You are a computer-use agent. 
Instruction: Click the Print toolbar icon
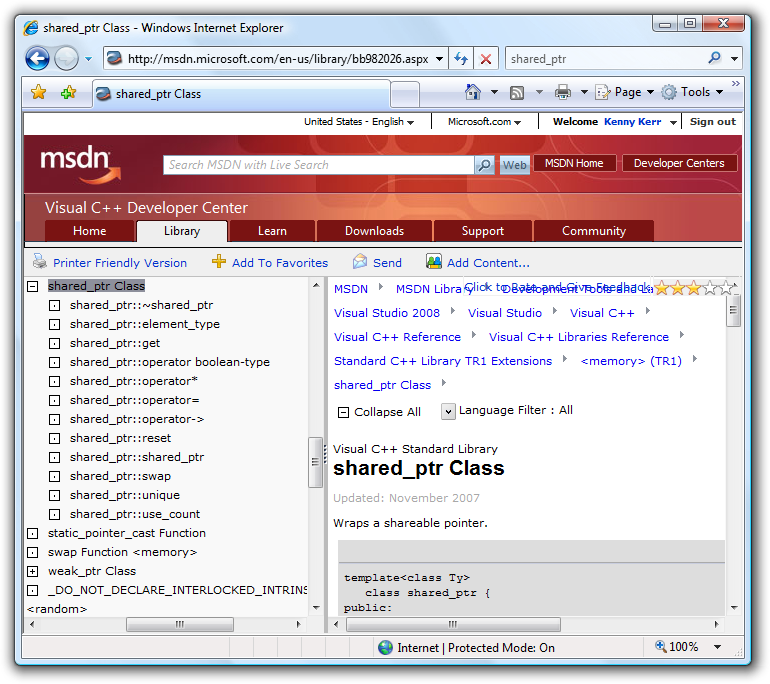click(x=563, y=92)
